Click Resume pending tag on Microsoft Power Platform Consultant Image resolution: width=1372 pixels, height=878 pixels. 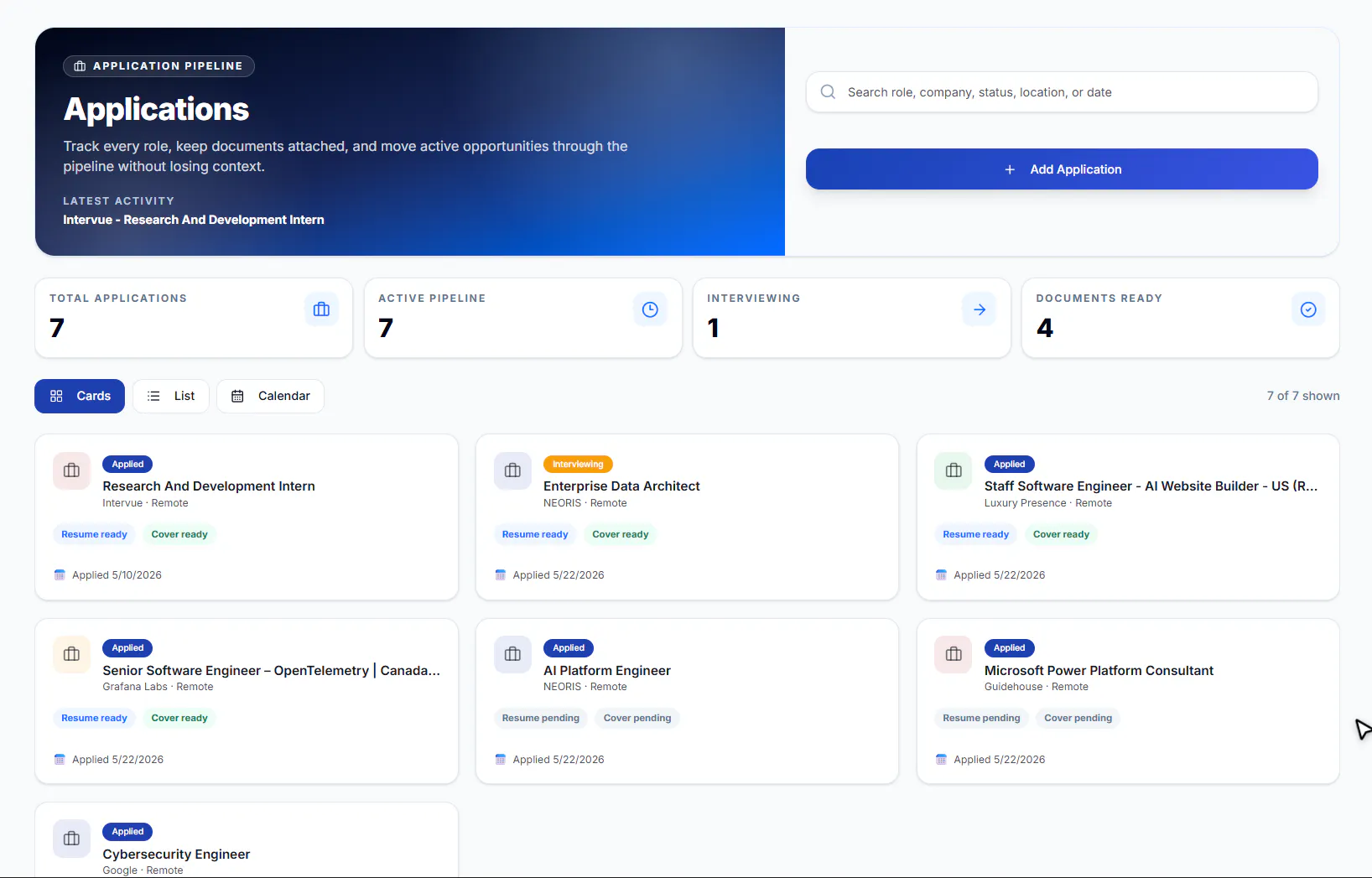pyautogui.click(x=981, y=719)
